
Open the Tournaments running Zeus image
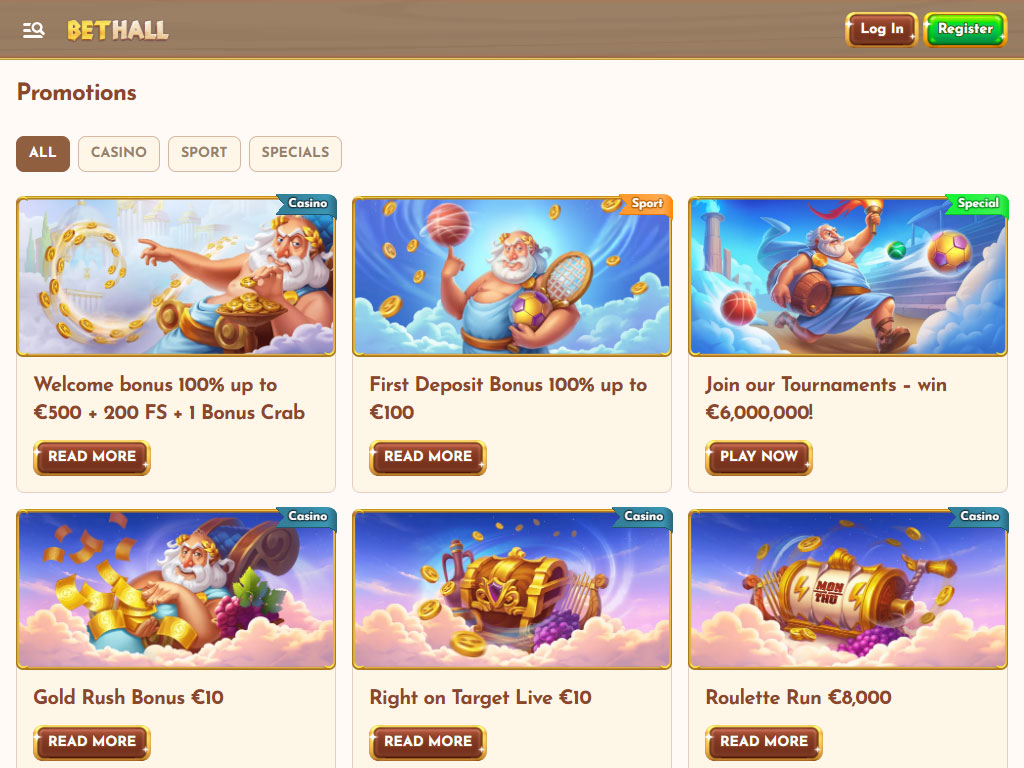(x=848, y=277)
